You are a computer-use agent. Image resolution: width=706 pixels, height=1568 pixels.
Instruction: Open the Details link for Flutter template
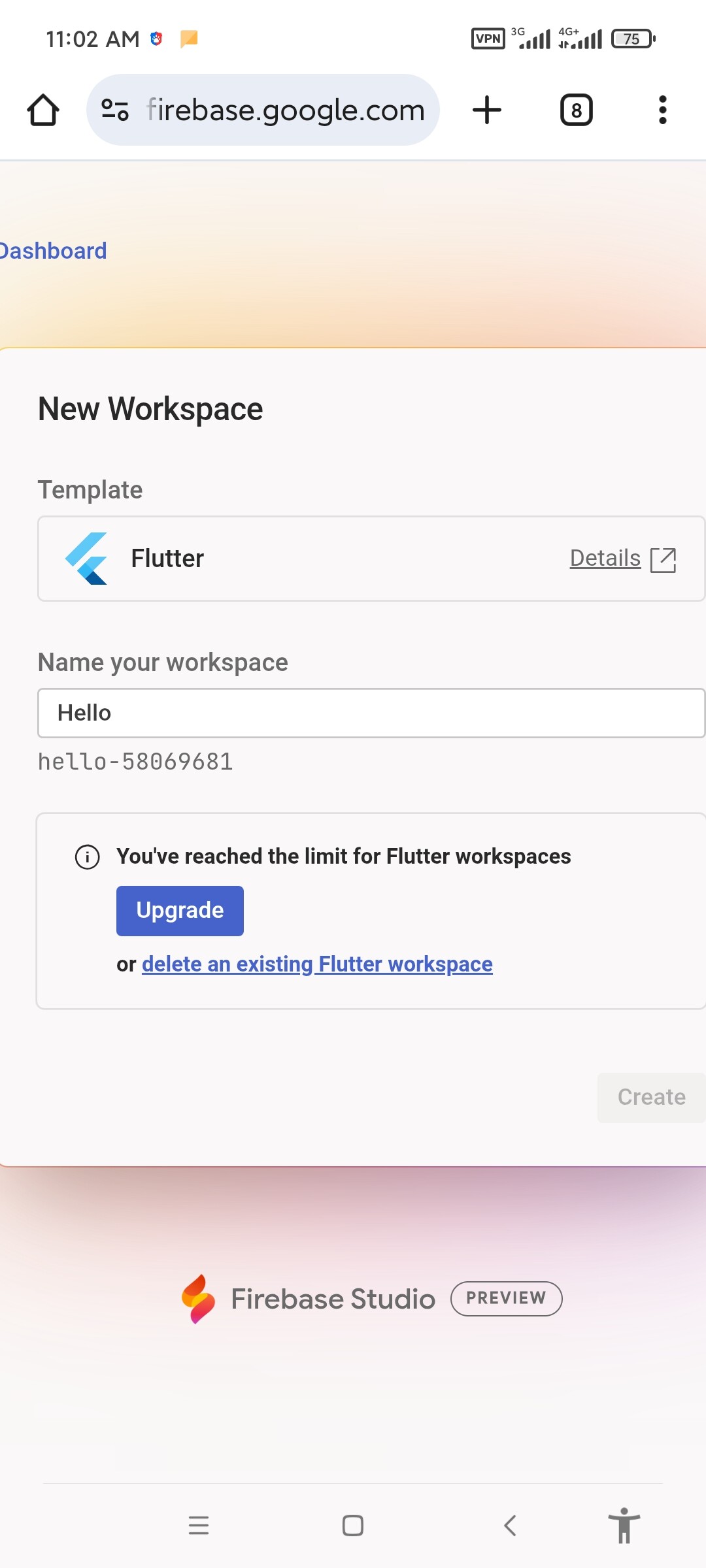coord(605,559)
